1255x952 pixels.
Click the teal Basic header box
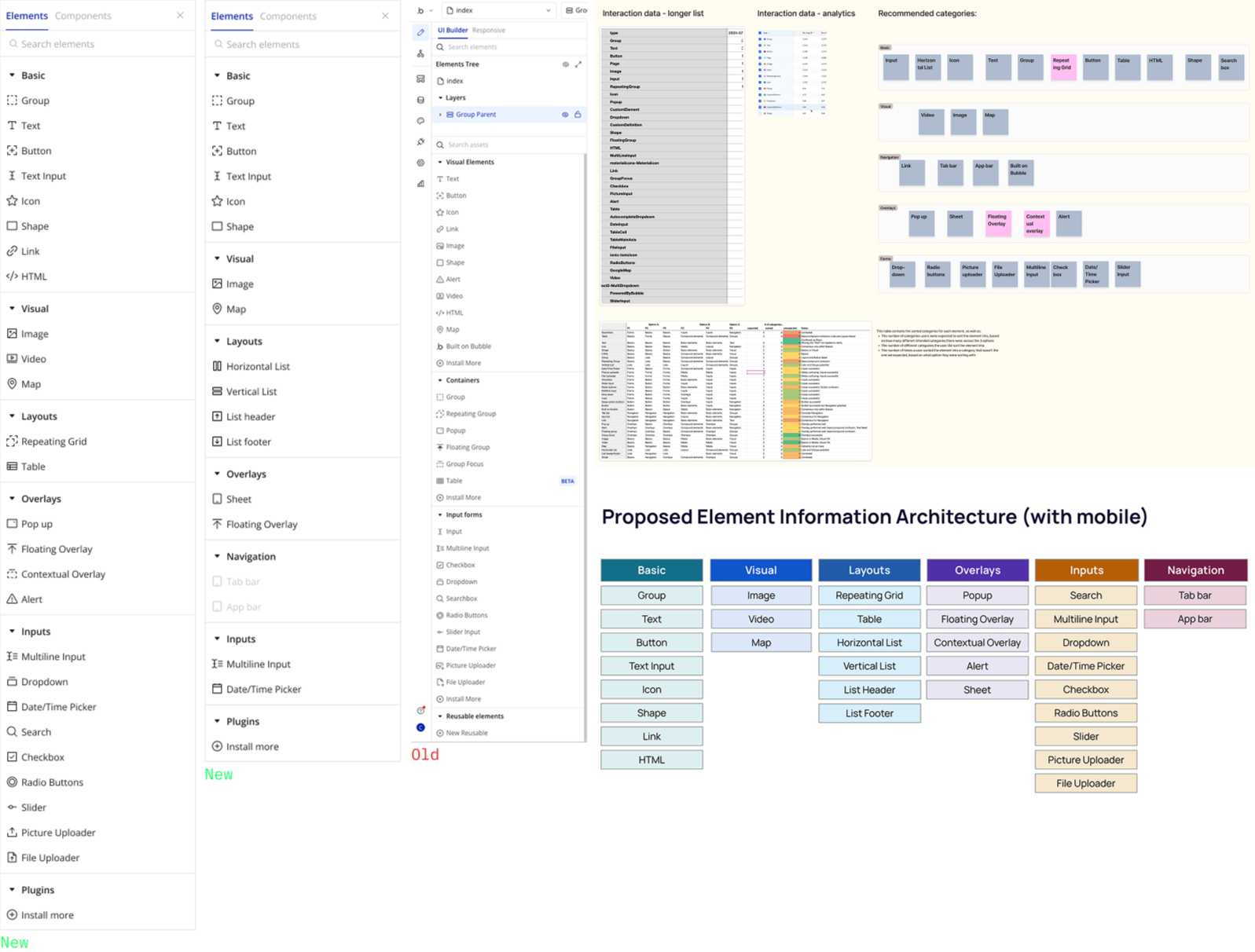[651, 570]
